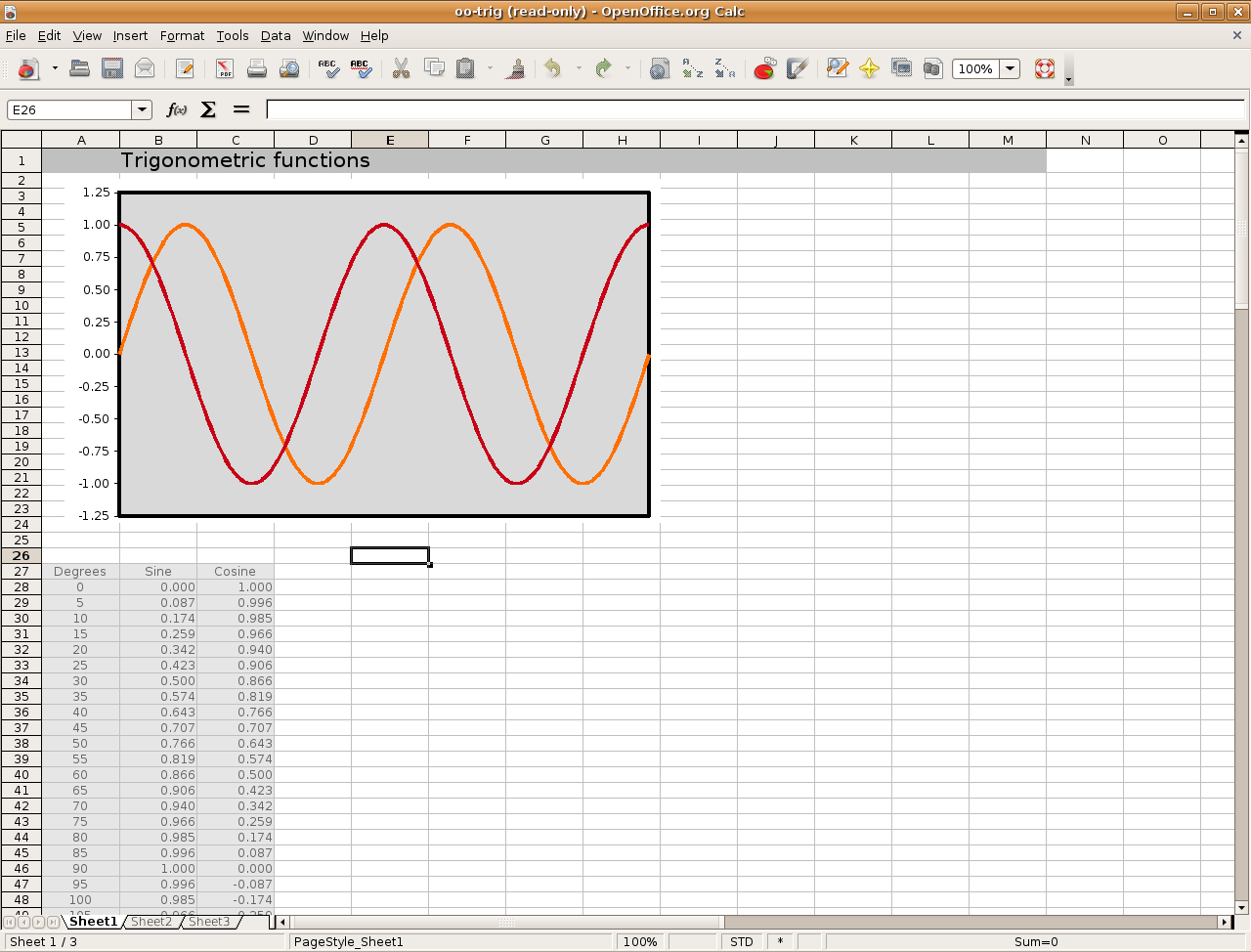Screen dimensions: 1251x952
Task: Open the zoom percentage dropdown
Action: point(1011,68)
